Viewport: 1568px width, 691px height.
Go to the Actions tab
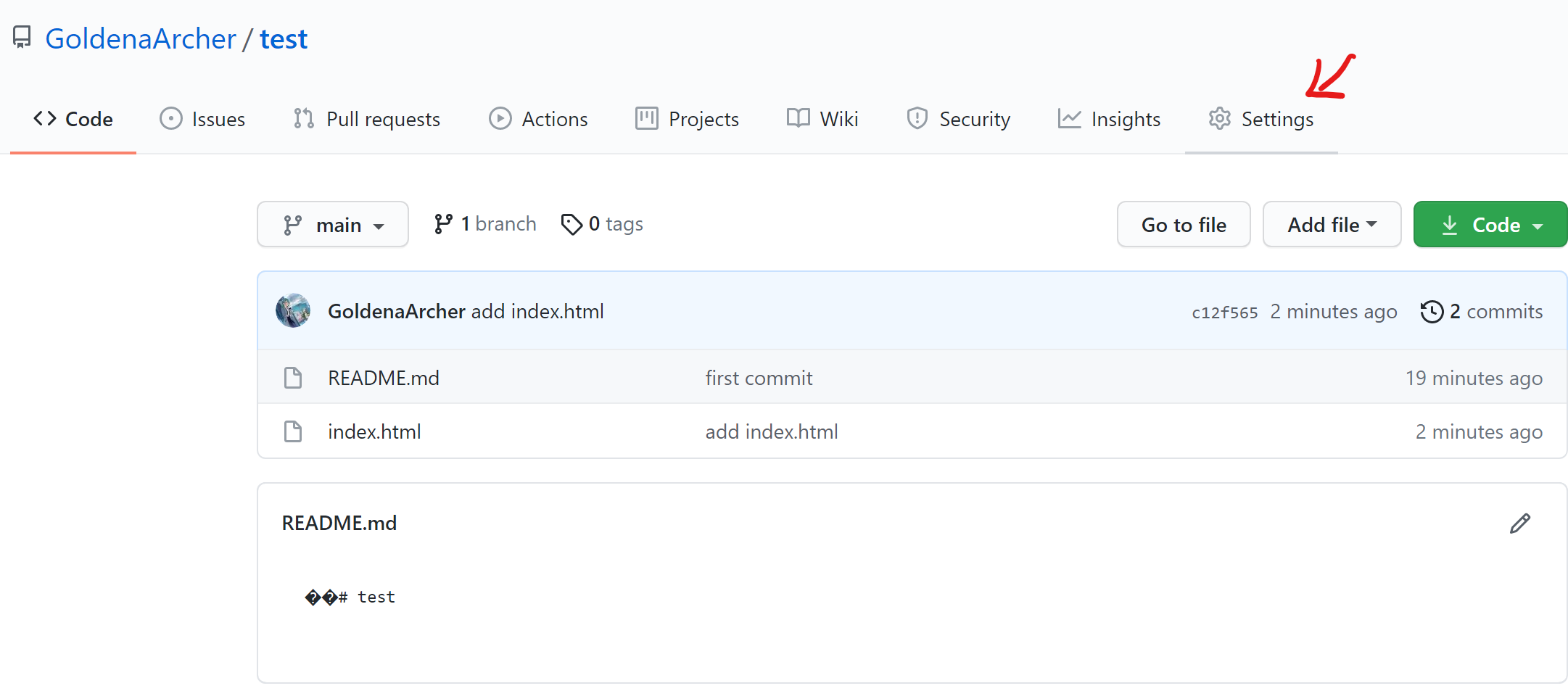click(538, 119)
